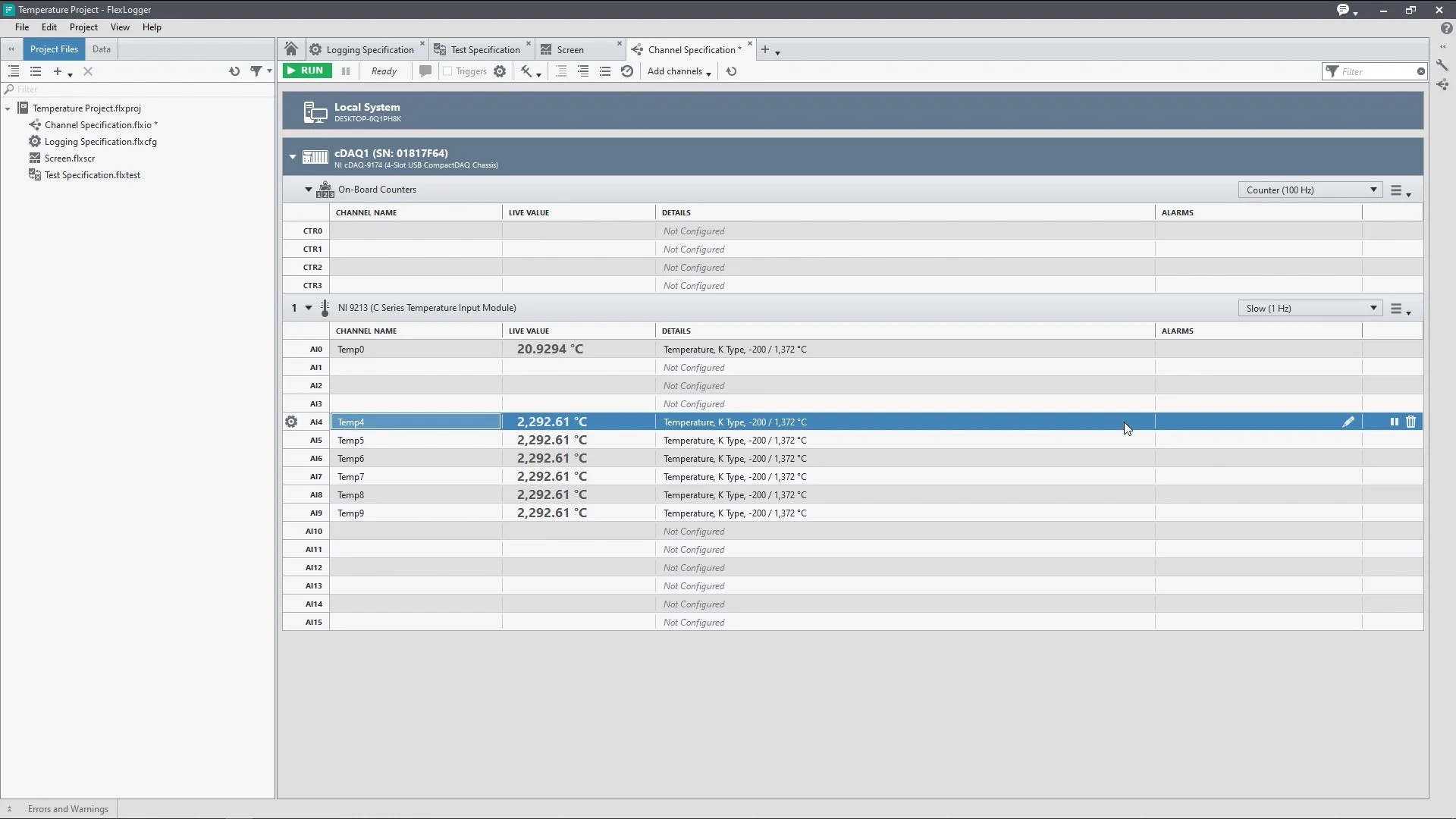Collapse the NI 9213 module section

309,308
